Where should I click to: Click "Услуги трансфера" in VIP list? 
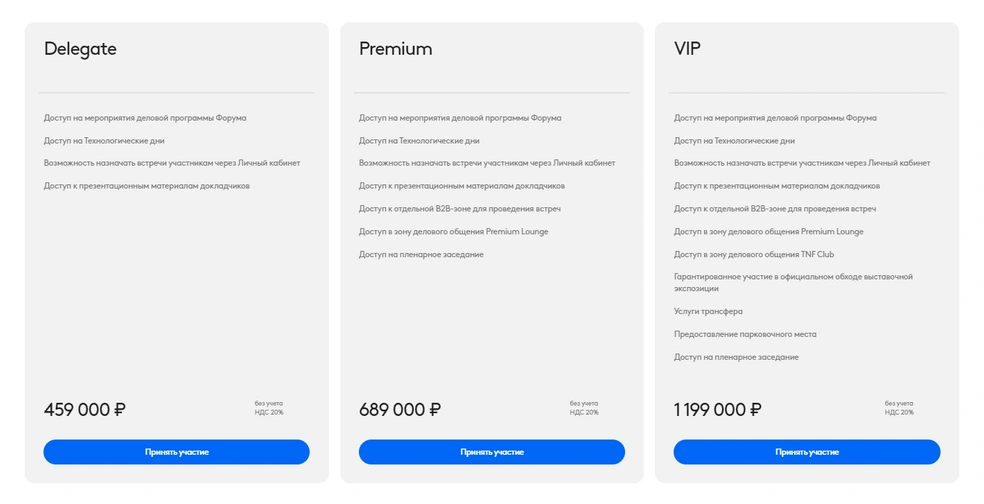pyautogui.click(x=708, y=311)
